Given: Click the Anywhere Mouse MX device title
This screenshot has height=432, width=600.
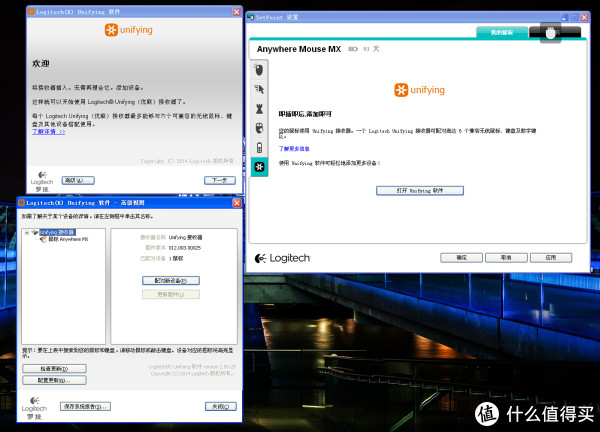Looking at the screenshot, I should [299, 49].
